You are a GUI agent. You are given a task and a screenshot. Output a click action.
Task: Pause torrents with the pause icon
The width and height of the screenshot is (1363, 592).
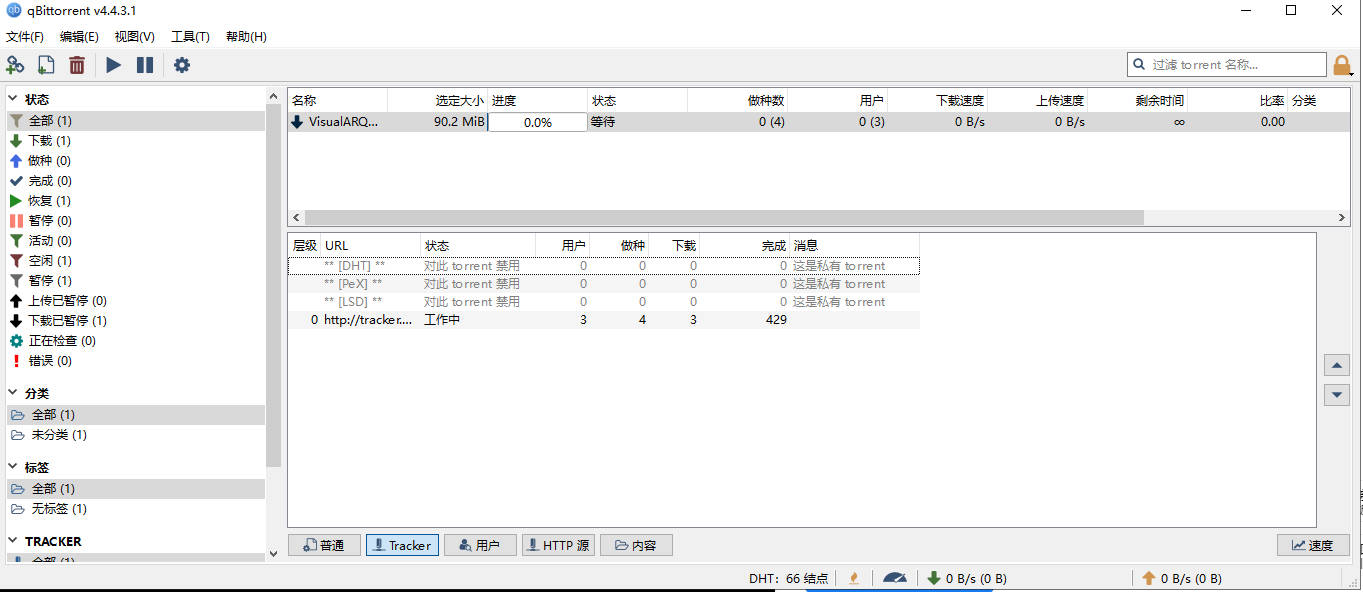pyautogui.click(x=145, y=65)
